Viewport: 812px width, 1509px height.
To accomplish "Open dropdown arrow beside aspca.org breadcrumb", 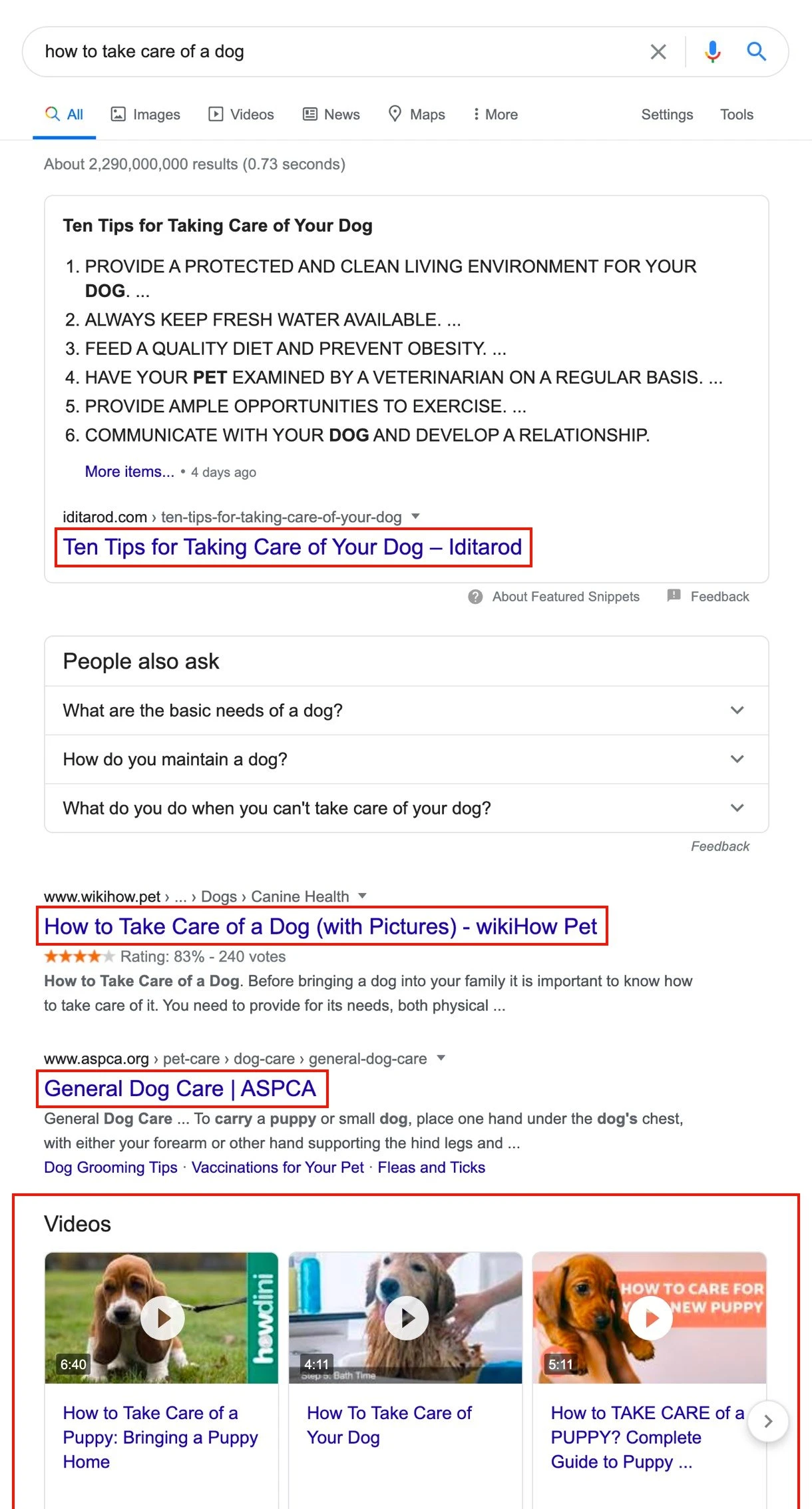I will coord(441,1057).
